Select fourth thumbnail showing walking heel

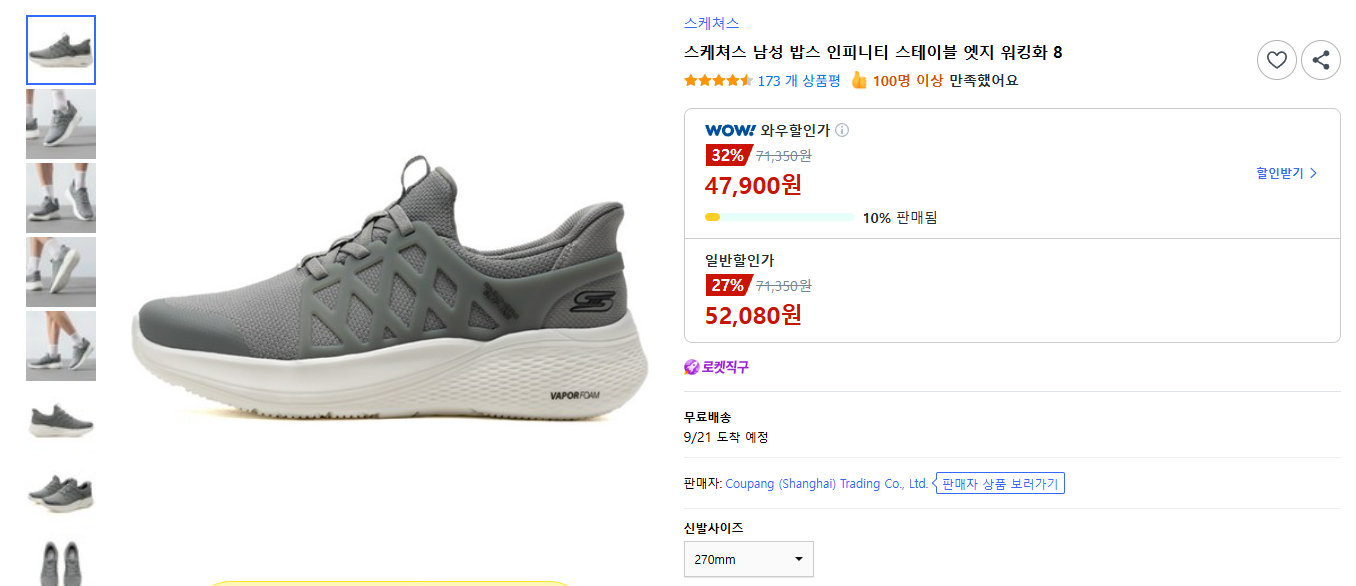[x=61, y=272]
